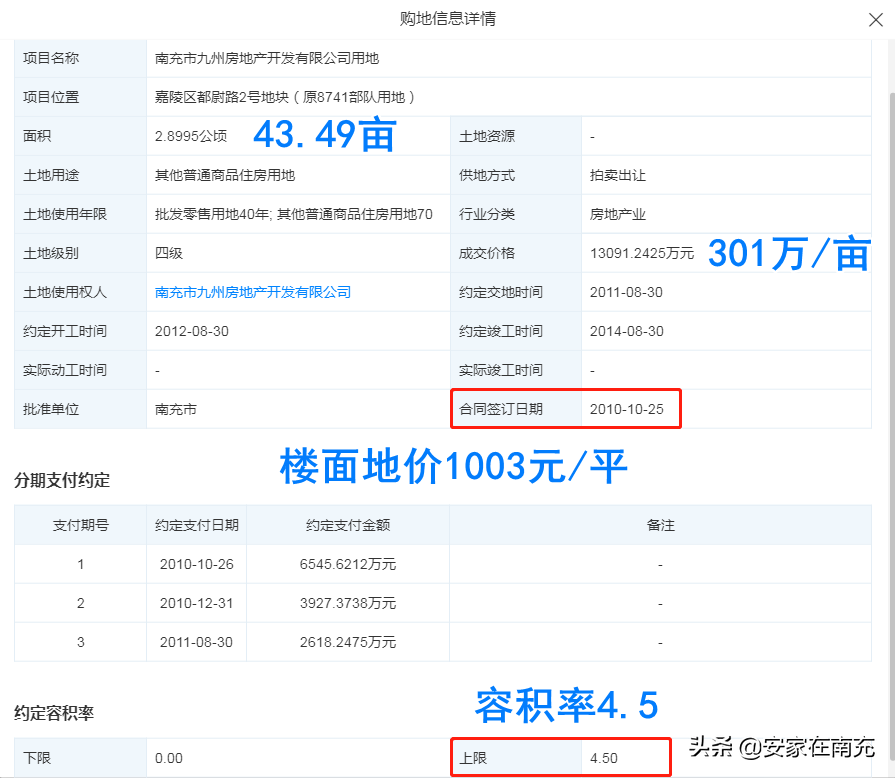Click payment amount 6545.6212万元
The width and height of the screenshot is (895, 778).
(x=348, y=565)
